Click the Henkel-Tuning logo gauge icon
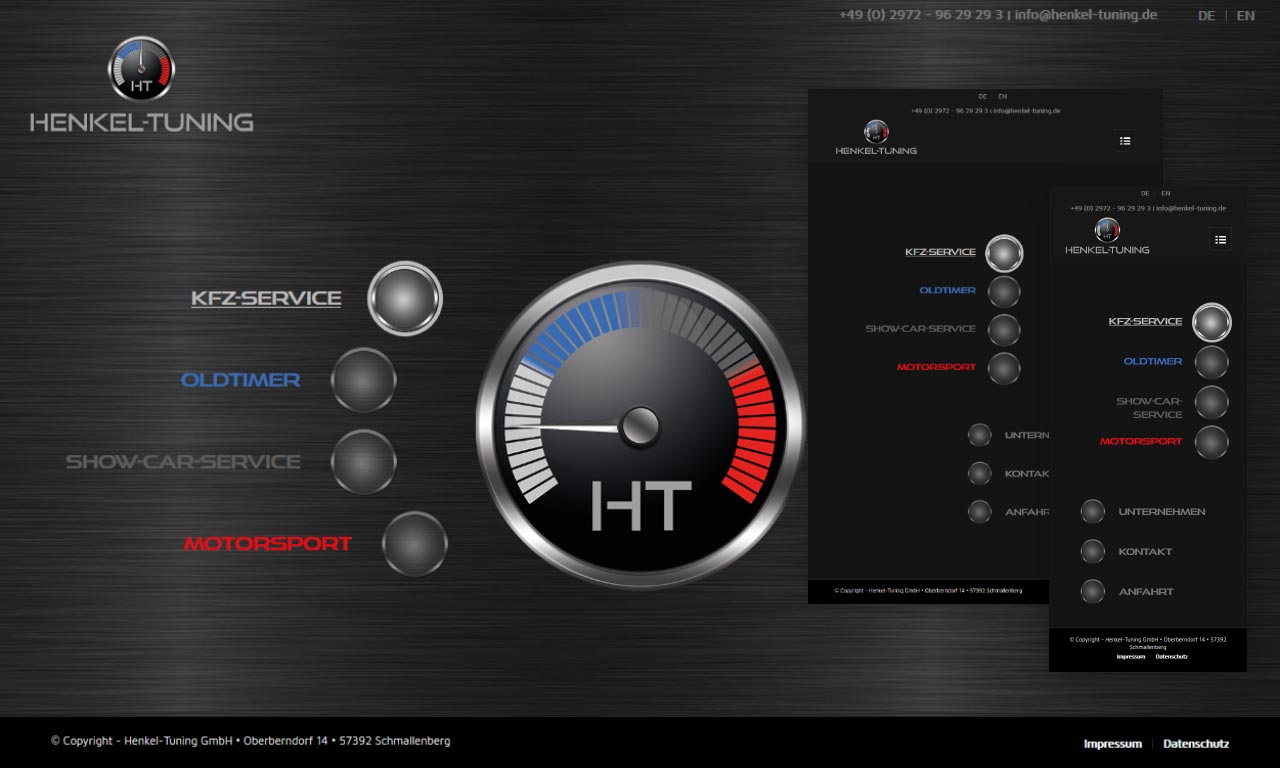 (x=141, y=69)
